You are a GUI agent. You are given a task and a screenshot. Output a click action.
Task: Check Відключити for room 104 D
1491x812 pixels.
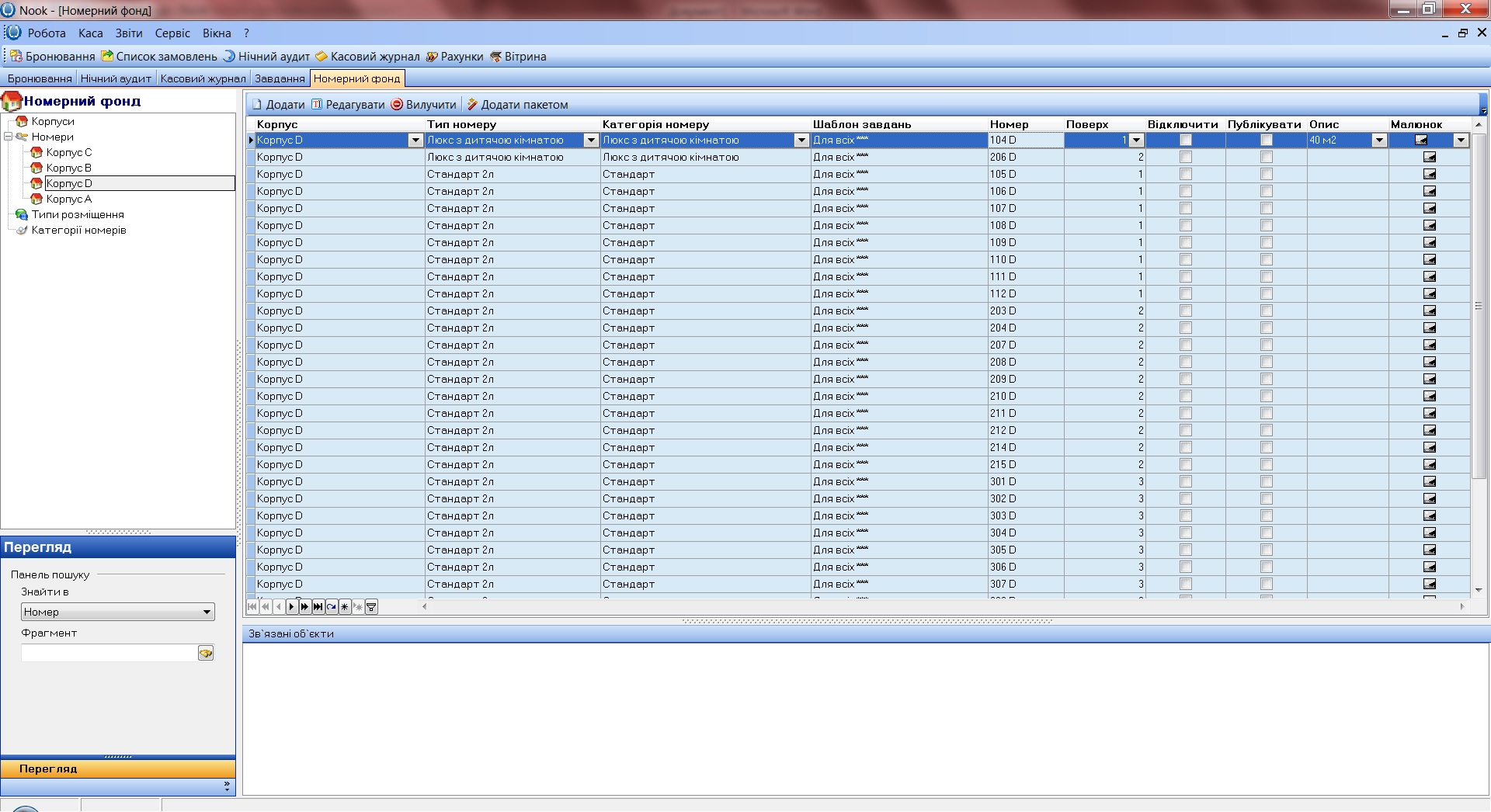[1185, 141]
